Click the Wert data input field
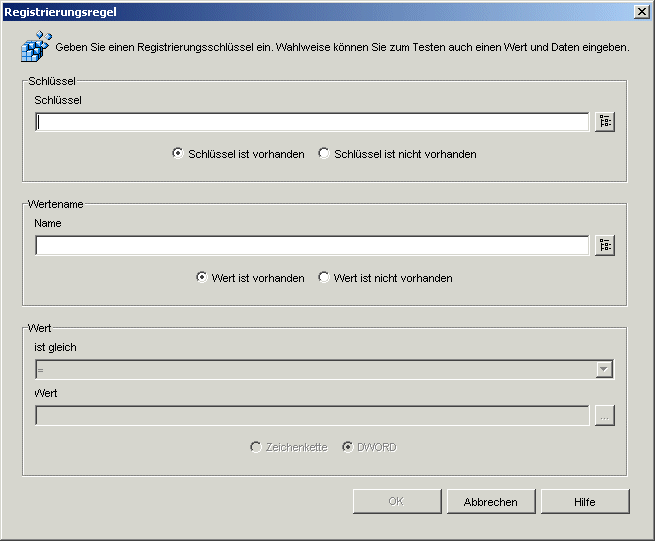655x541 pixels. pos(312,416)
